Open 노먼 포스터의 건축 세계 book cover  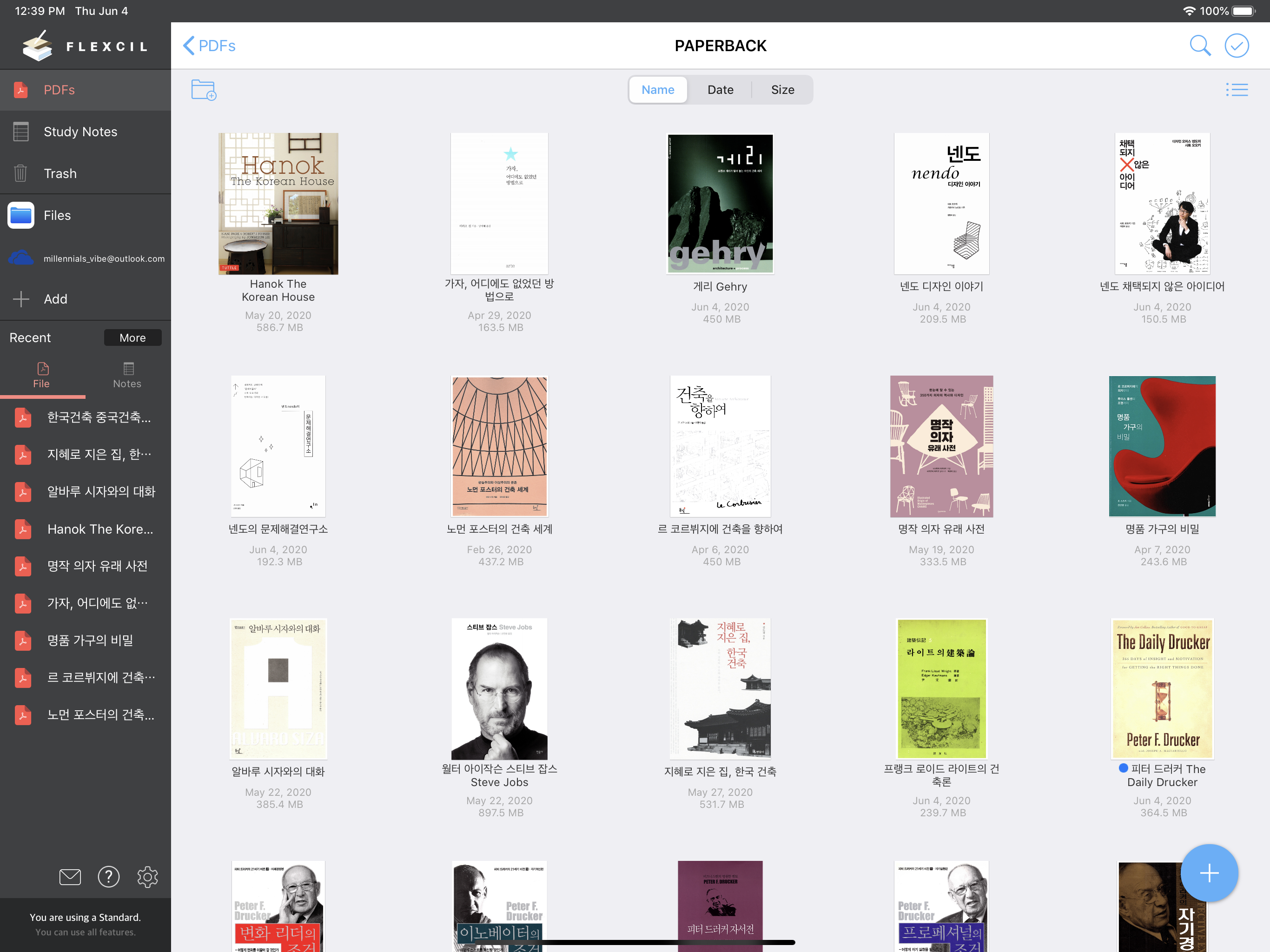[499, 446]
